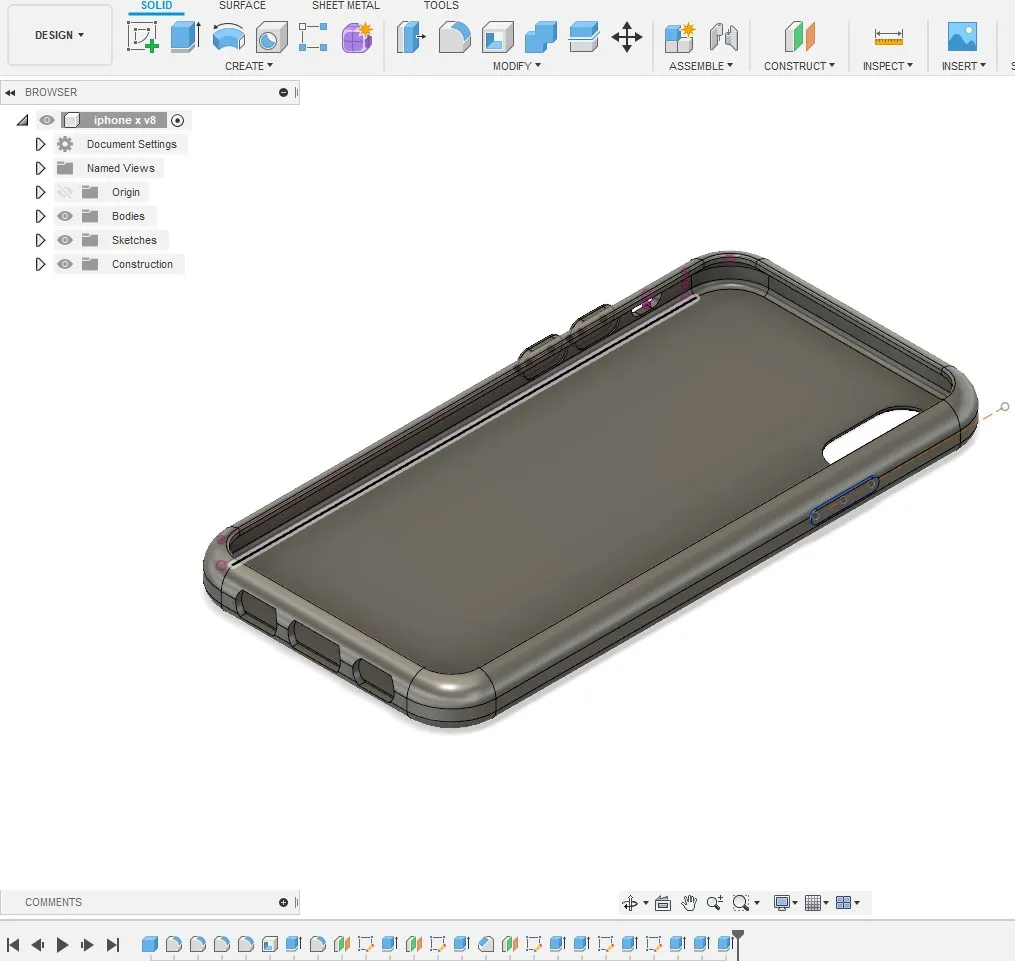
Task: Open the SHEET METAL tab
Action: pyautogui.click(x=345, y=6)
